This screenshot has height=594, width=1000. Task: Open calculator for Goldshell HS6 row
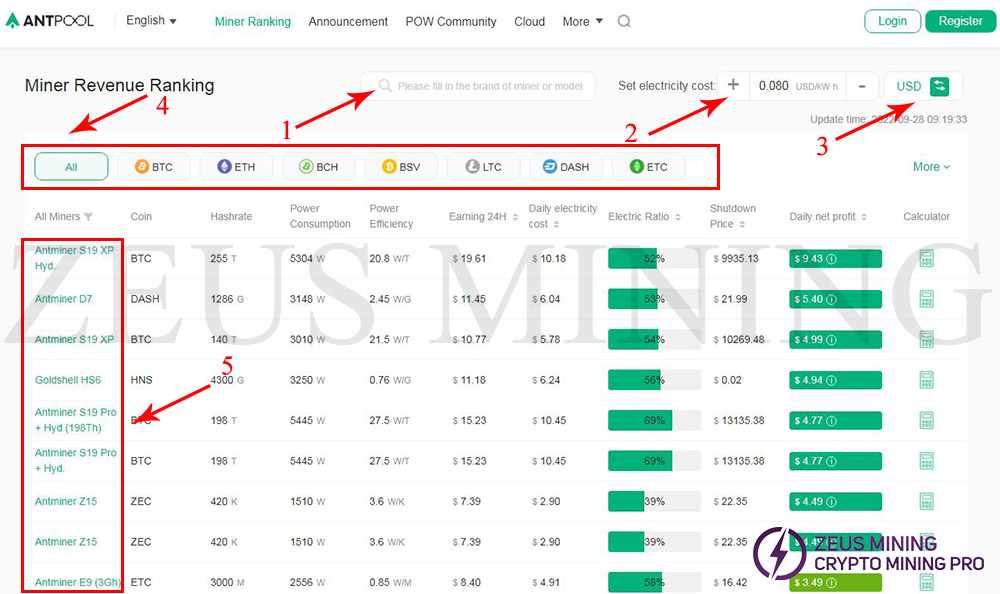tap(927, 380)
